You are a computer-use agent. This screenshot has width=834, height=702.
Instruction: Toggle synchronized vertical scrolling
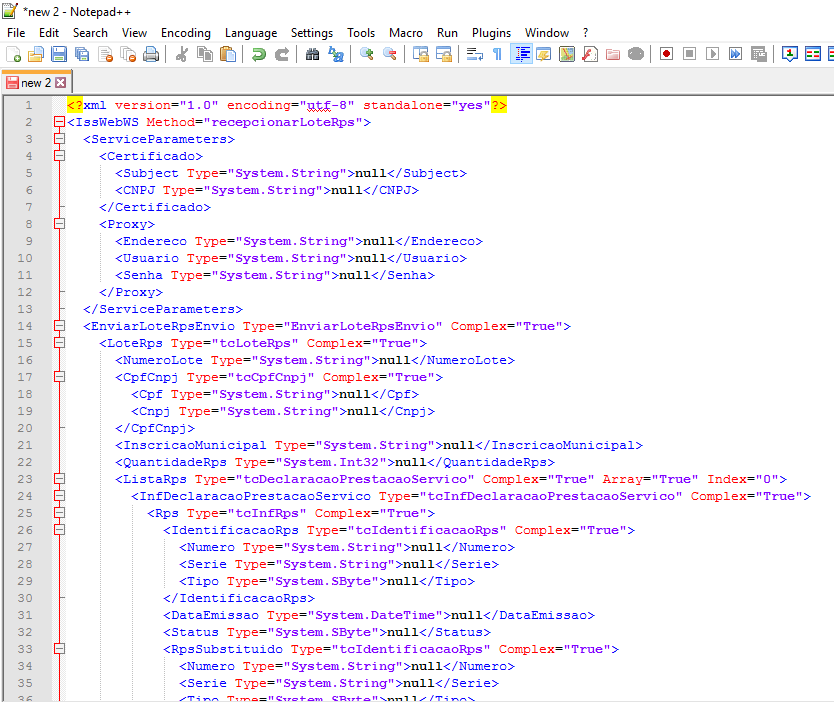[421, 54]
